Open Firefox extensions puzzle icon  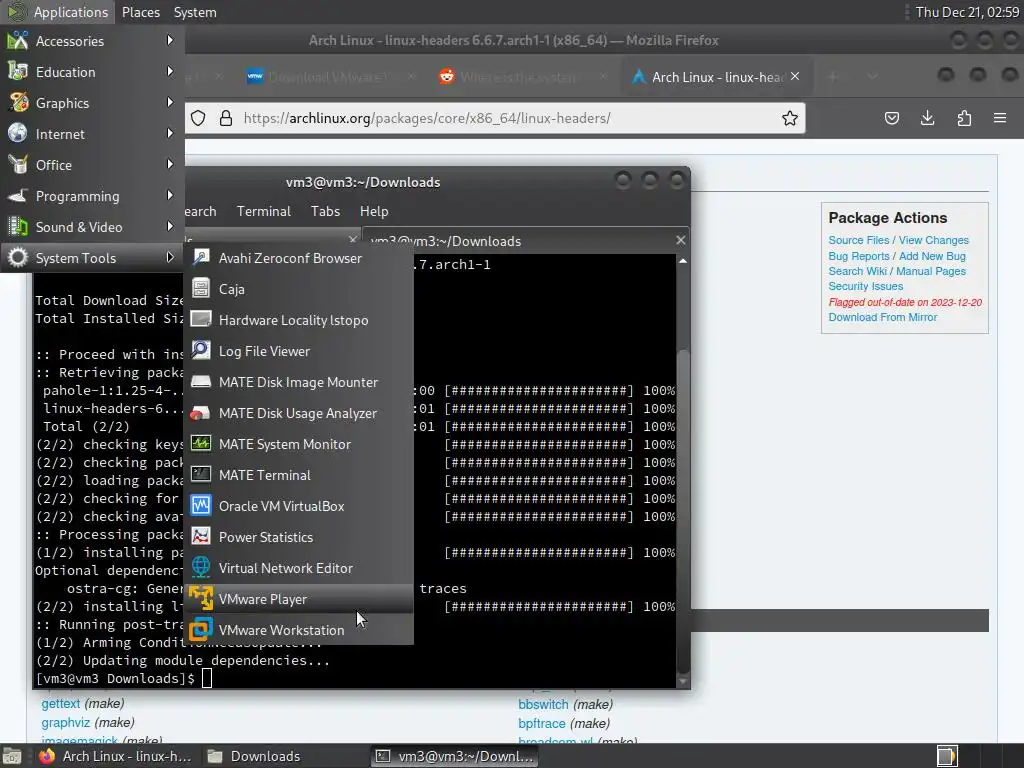coord(964,118)
